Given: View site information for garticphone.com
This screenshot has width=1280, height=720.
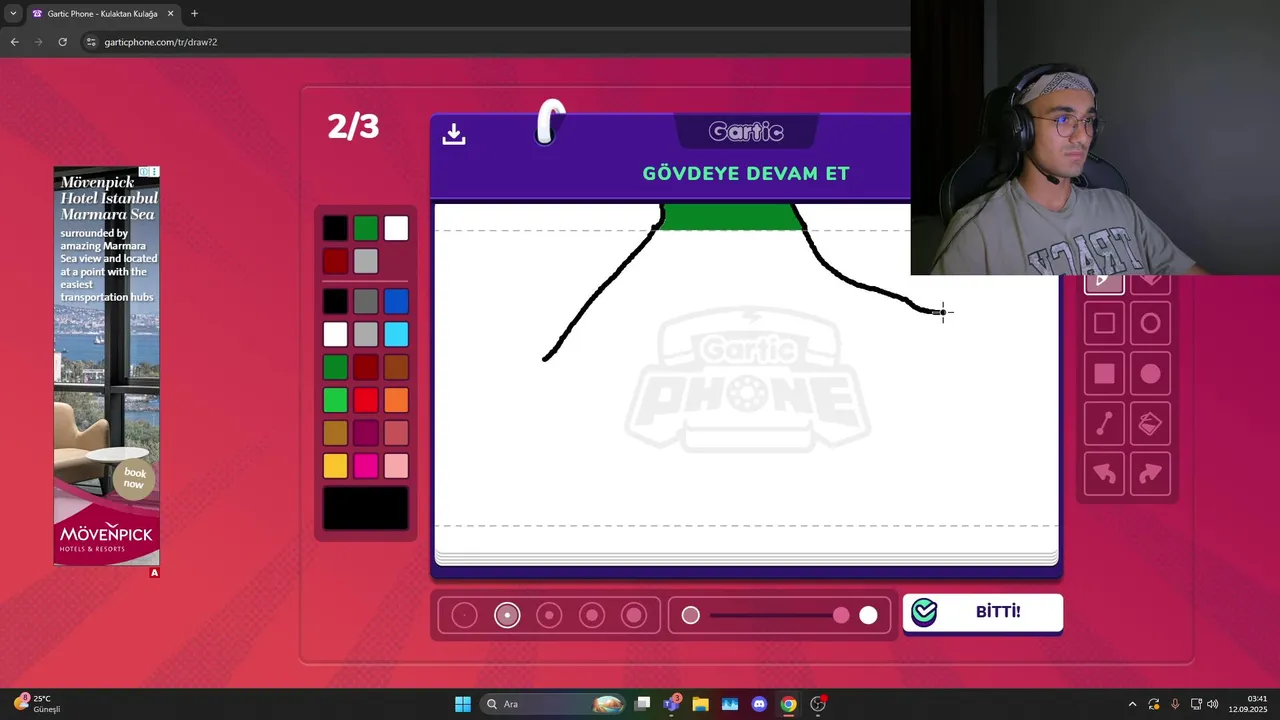Looking at the screenshot, I should point(91,42).
